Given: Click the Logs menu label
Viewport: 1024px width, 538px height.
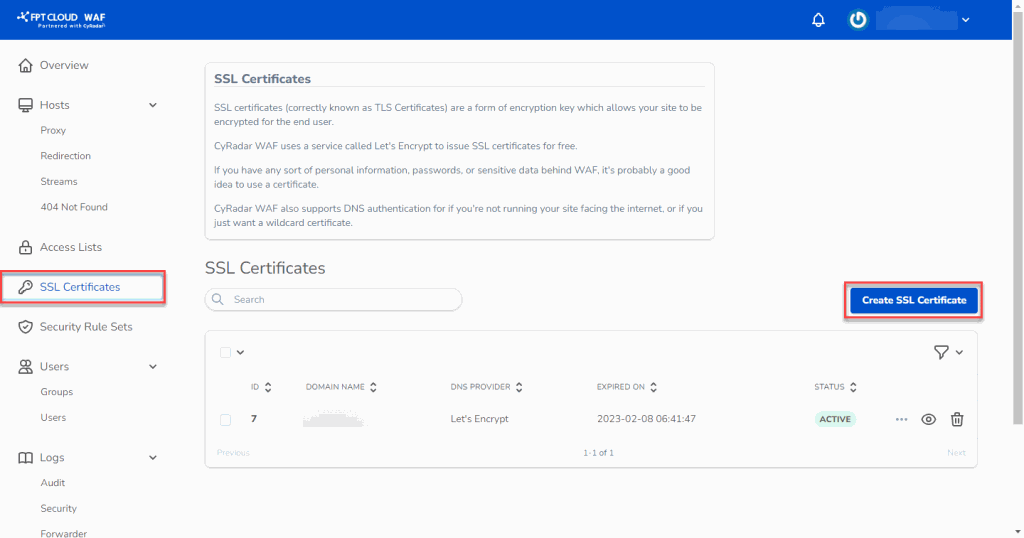Looking at the screenshot, I should click(52, 458).
